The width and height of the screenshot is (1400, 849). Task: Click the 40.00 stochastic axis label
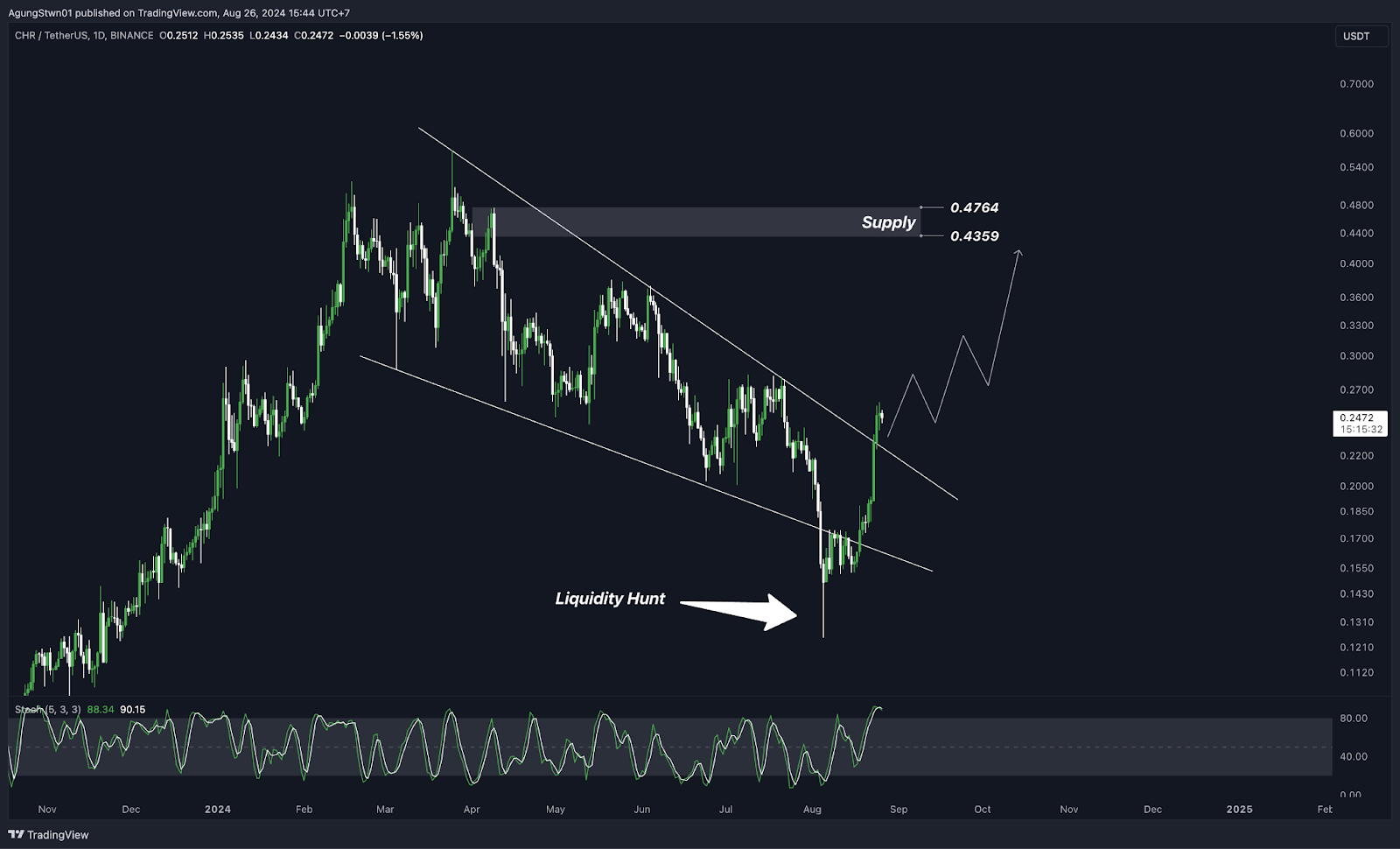click(1354, 757)
